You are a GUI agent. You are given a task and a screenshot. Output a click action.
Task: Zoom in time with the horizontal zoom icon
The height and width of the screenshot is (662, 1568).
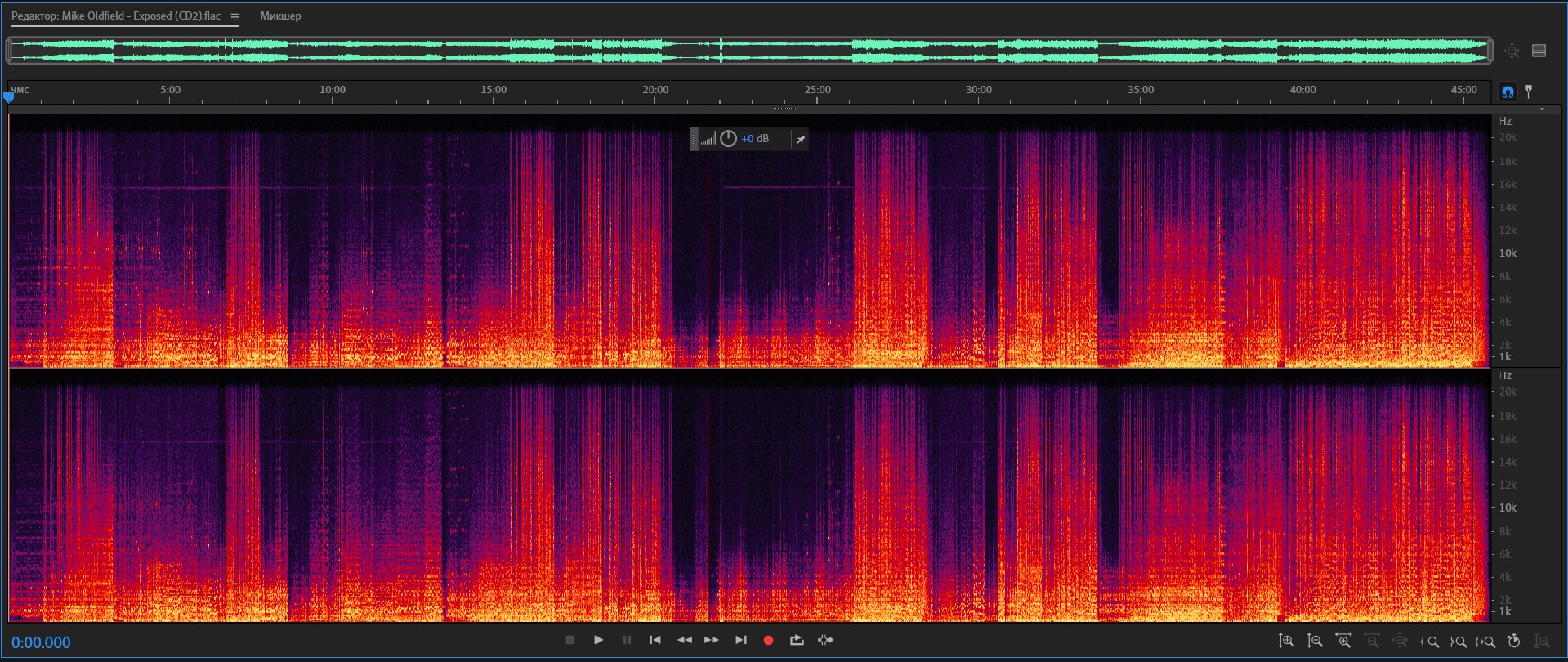1343,642
